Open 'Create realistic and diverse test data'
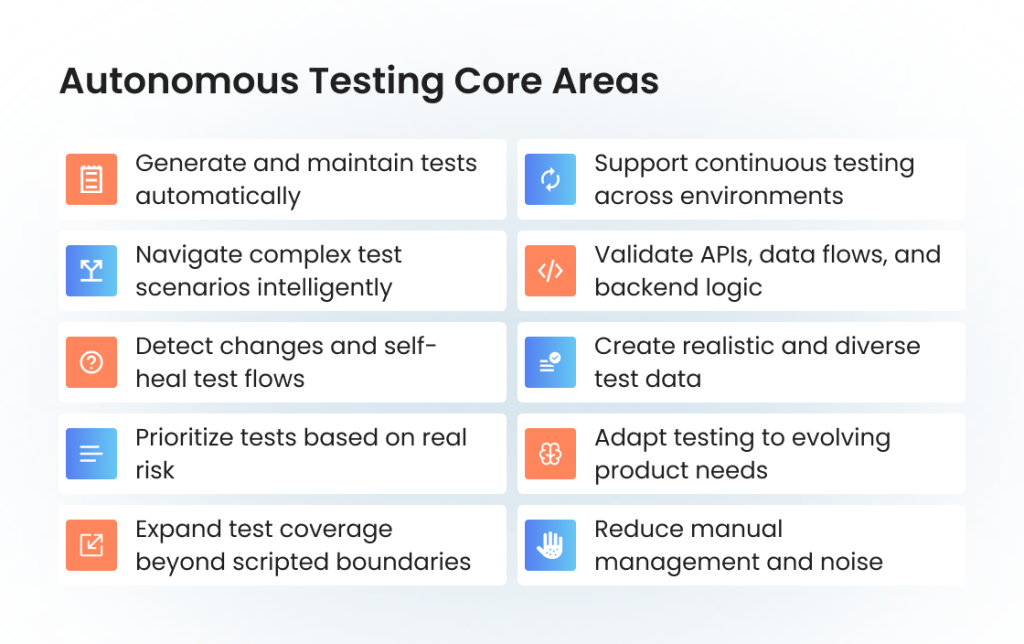Image resolution: width=1024 pixels, height=644 pixels. pos(757,362)
